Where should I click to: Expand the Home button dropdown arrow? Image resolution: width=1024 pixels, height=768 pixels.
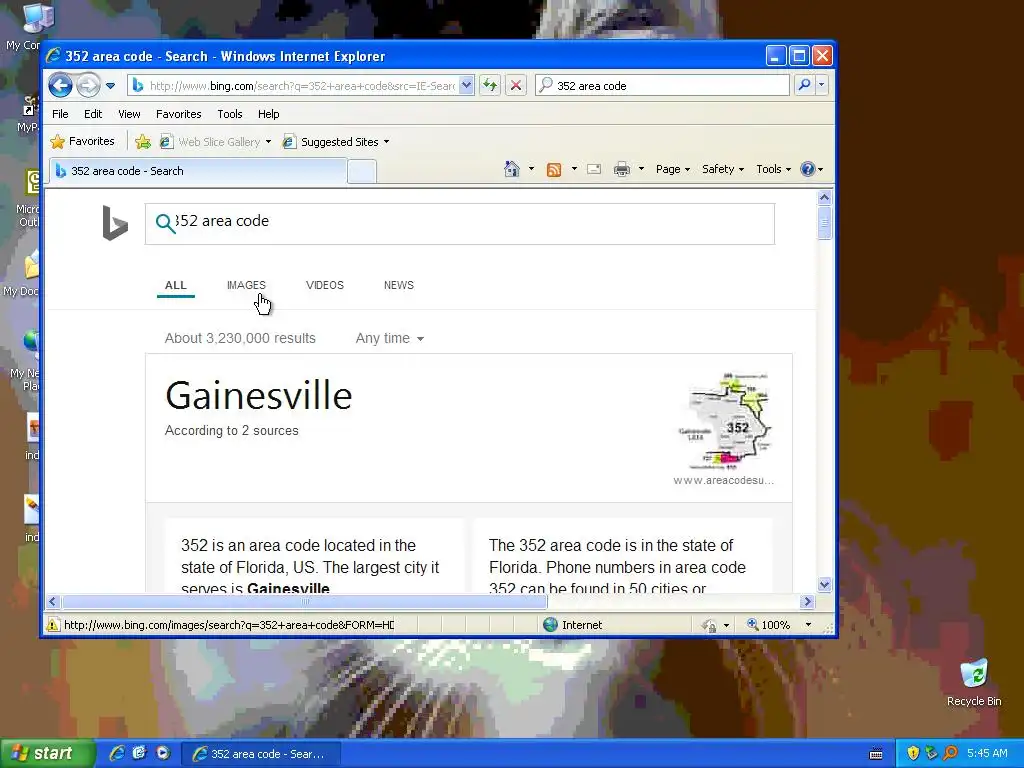click(531, 169)
